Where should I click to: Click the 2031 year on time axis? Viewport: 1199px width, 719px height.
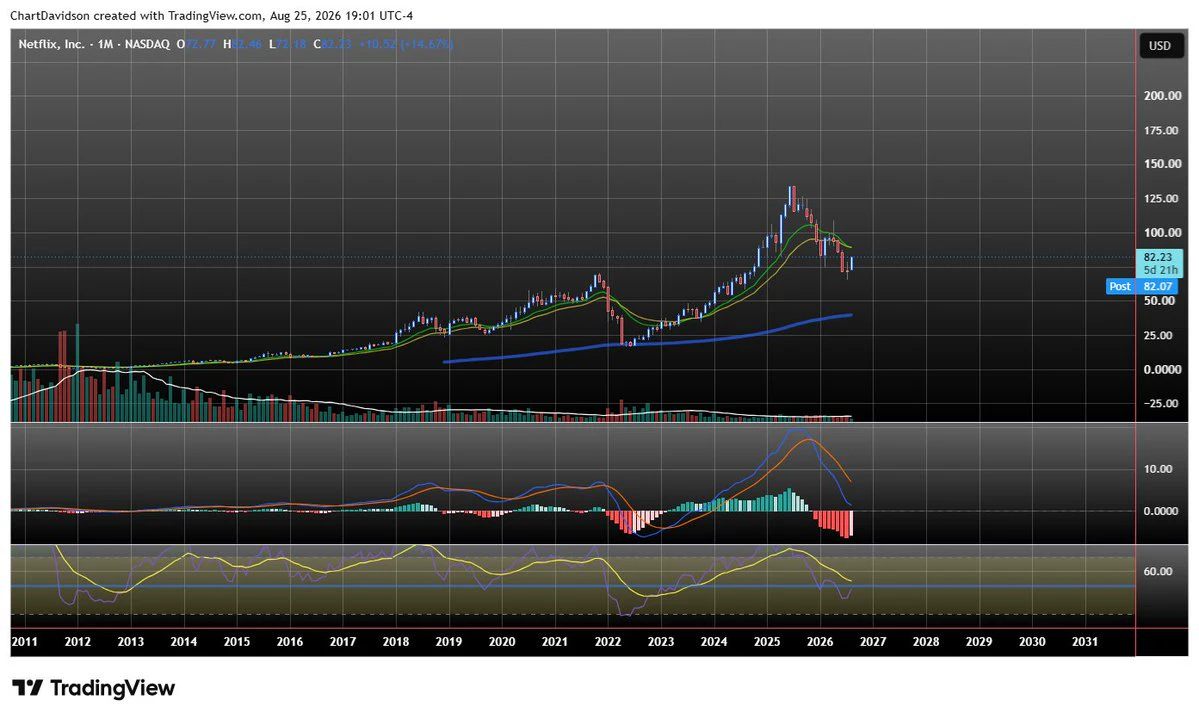[x=1085, y=642]
